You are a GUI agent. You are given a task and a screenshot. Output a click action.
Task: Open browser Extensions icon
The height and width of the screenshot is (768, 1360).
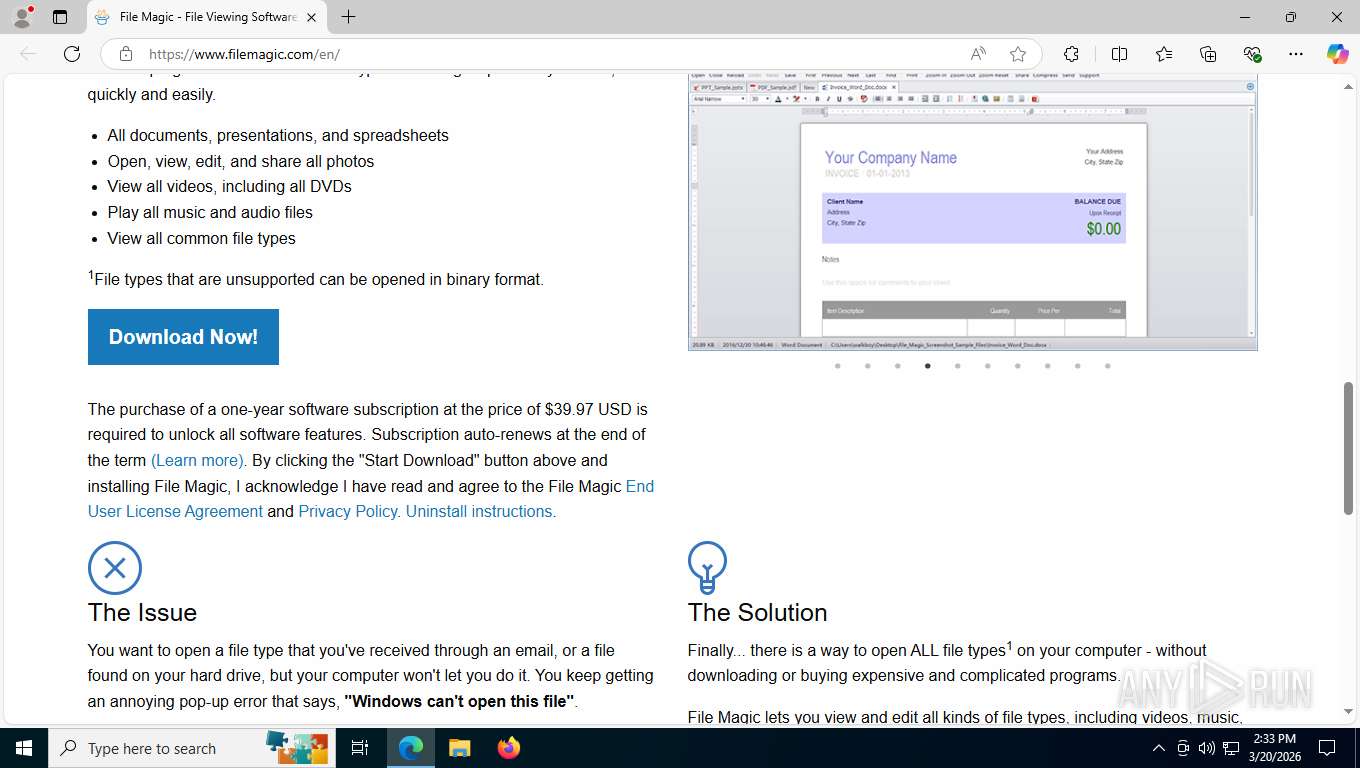click(1071, 54)
